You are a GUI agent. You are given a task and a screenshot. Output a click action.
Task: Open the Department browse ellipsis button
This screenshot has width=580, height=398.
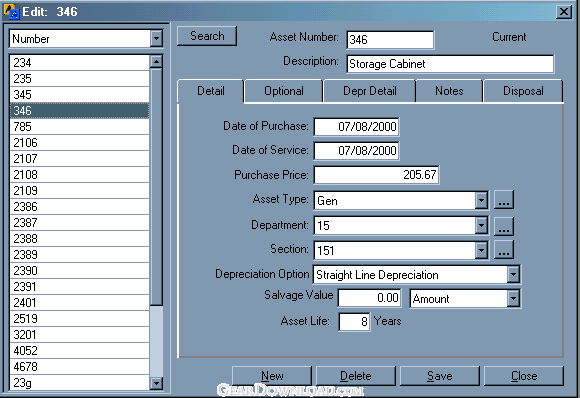pos(504,225)
